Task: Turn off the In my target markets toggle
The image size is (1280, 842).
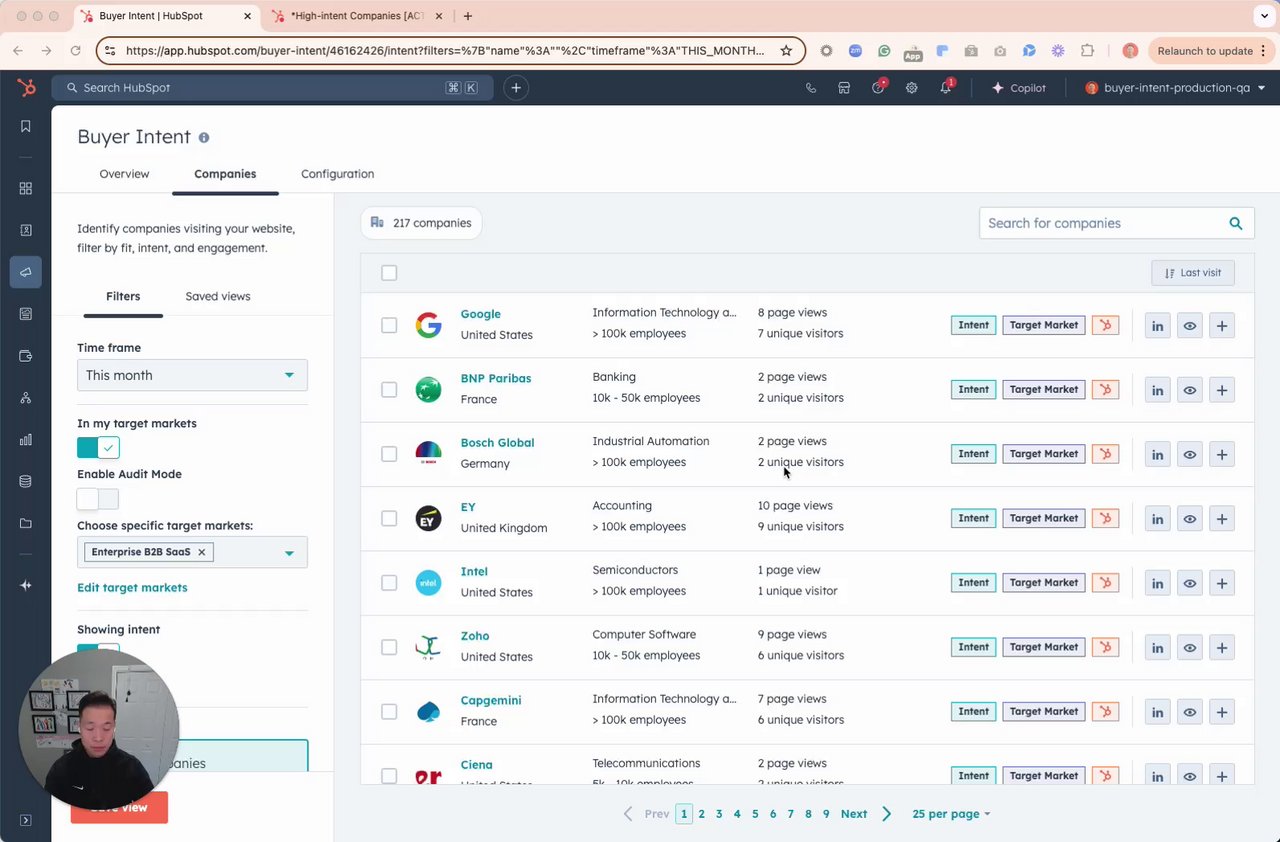Action: tap(98, 448)
